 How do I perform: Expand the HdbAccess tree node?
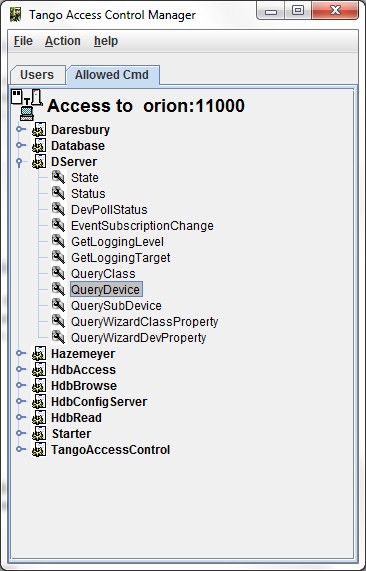[x=21, y=369]
